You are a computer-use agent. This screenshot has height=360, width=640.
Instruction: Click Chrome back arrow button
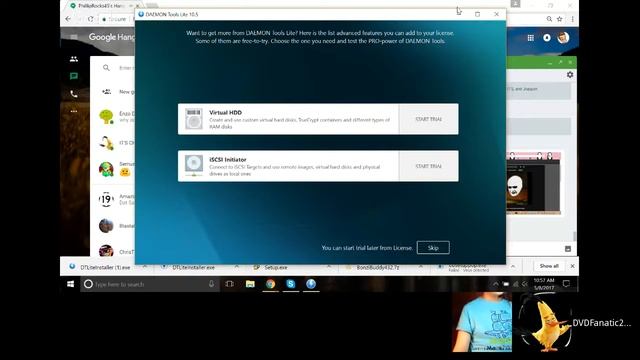(68, 19)
